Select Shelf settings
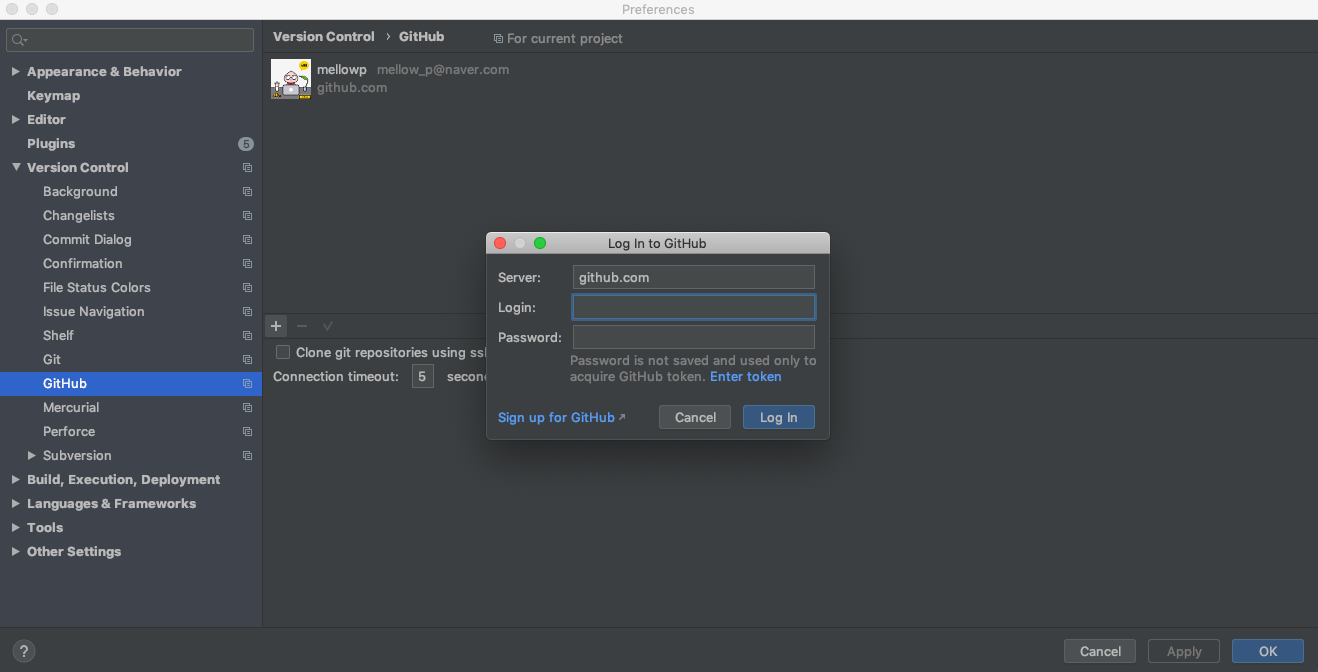This screenshot has height=672, width=1318. pos(58,336)
